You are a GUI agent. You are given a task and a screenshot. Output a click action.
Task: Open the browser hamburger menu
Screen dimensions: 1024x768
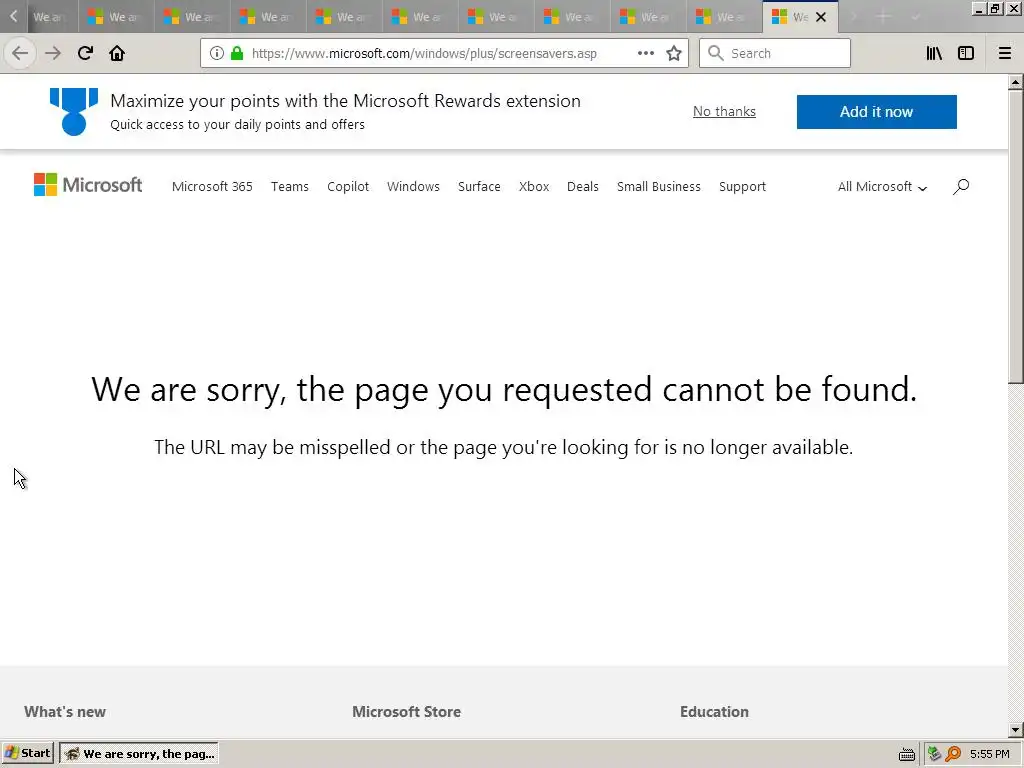click(1005, 53)
